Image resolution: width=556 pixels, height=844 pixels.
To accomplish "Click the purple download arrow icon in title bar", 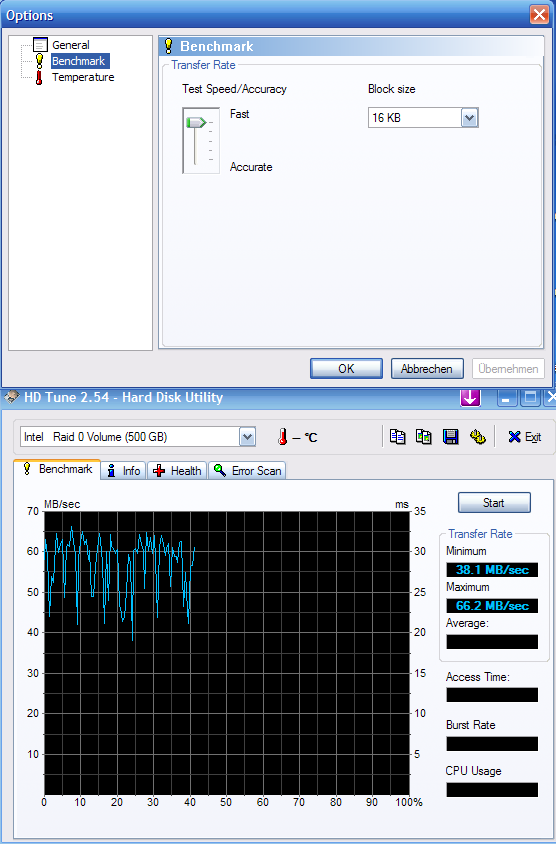I will click(x=470, y=398).
